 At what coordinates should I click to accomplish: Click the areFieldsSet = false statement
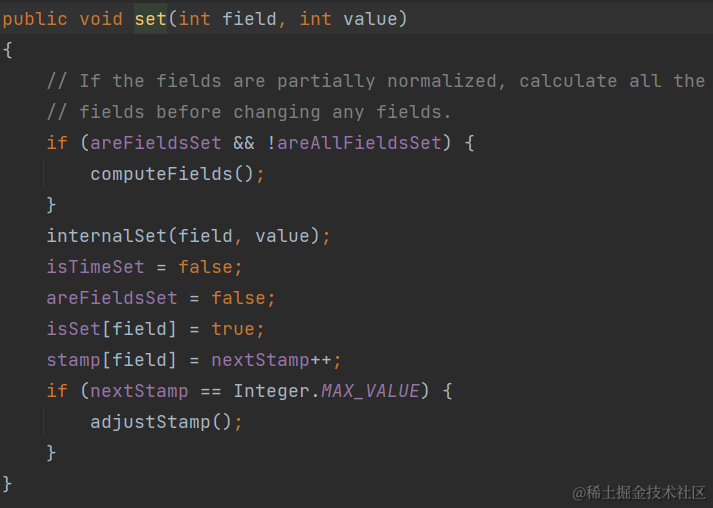[160, 298]
